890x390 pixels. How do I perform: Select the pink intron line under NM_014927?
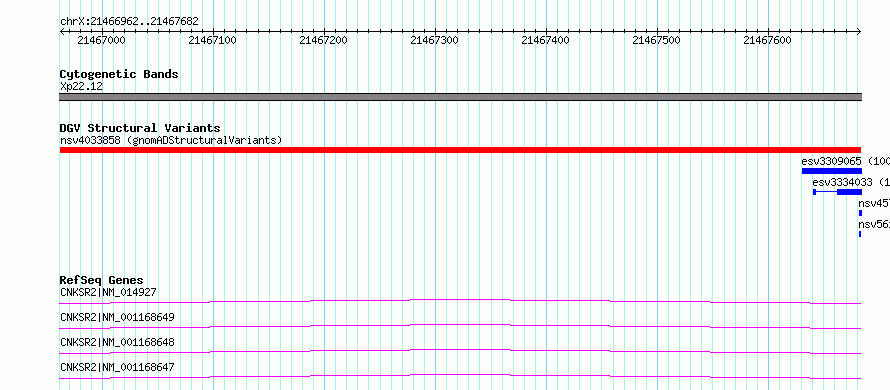click(x=460, y=301)
